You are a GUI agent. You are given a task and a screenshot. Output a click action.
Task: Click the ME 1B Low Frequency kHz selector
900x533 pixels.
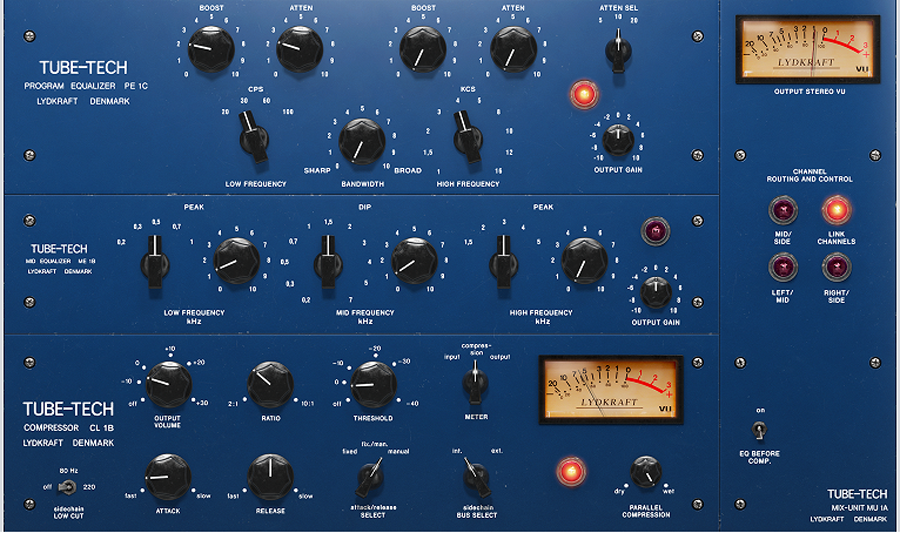coord(155,262)
